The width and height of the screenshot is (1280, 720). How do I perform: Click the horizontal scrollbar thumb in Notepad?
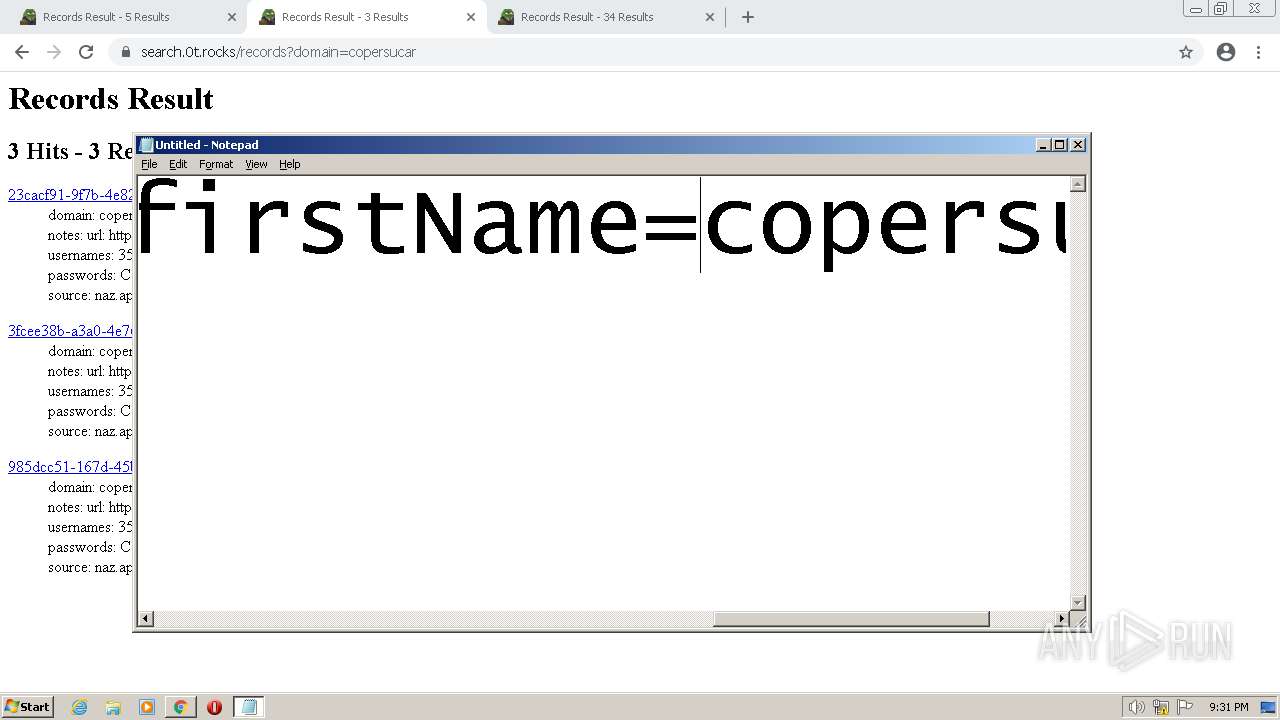point(851,619)
